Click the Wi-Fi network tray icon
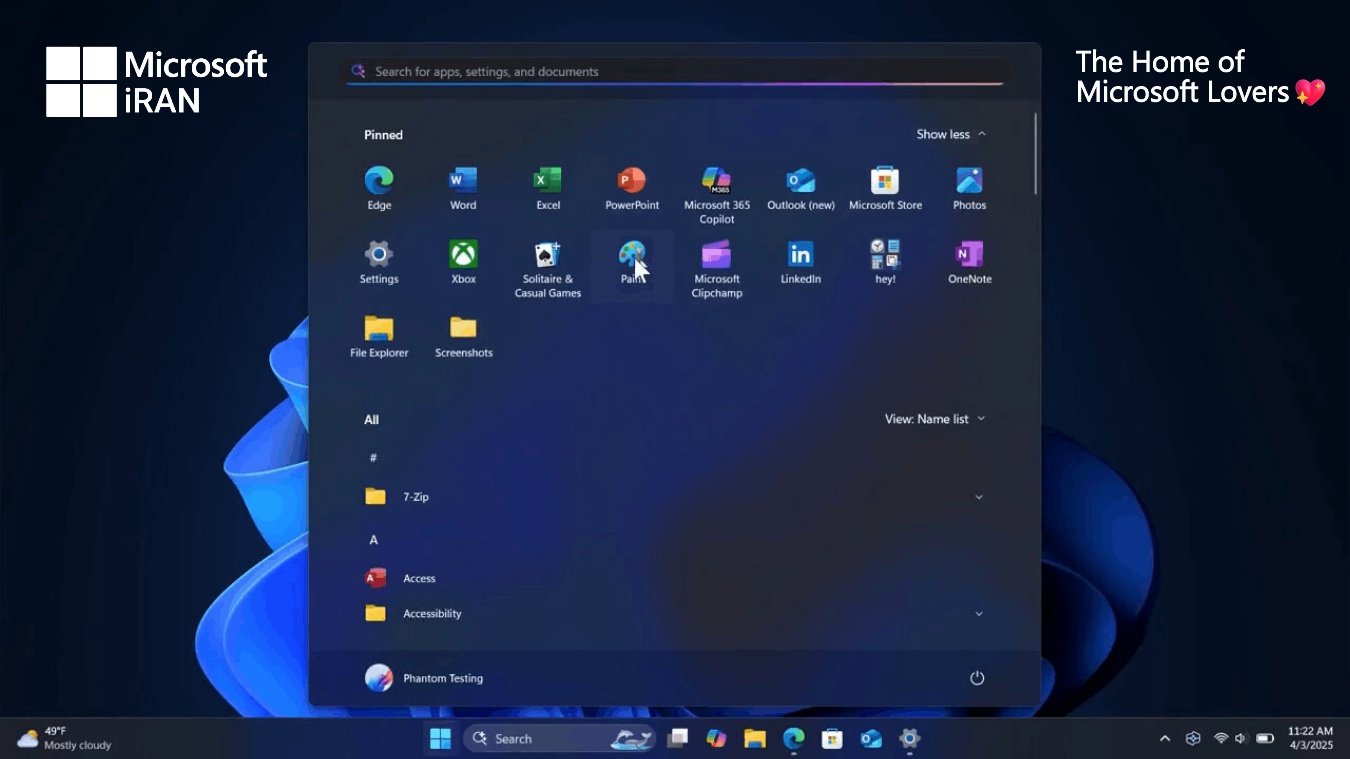 [1221, 739]
